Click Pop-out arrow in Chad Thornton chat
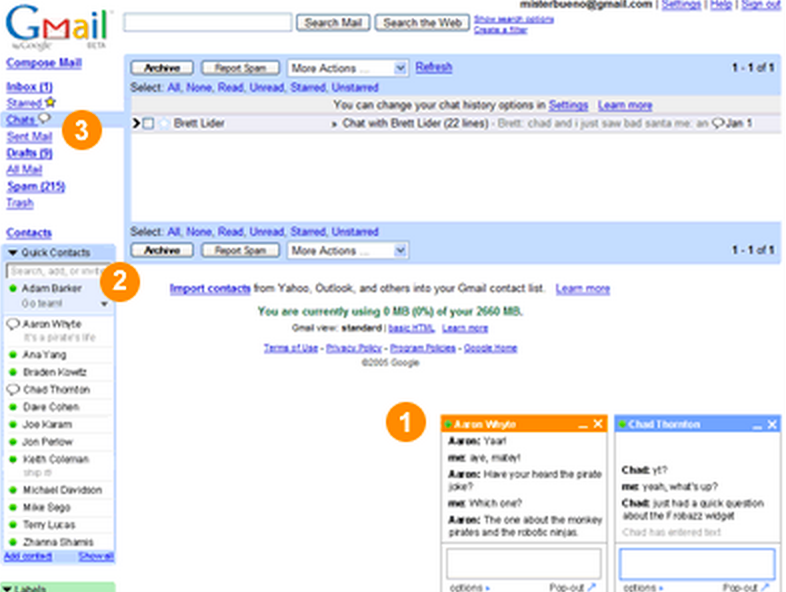 click(765, 586)
